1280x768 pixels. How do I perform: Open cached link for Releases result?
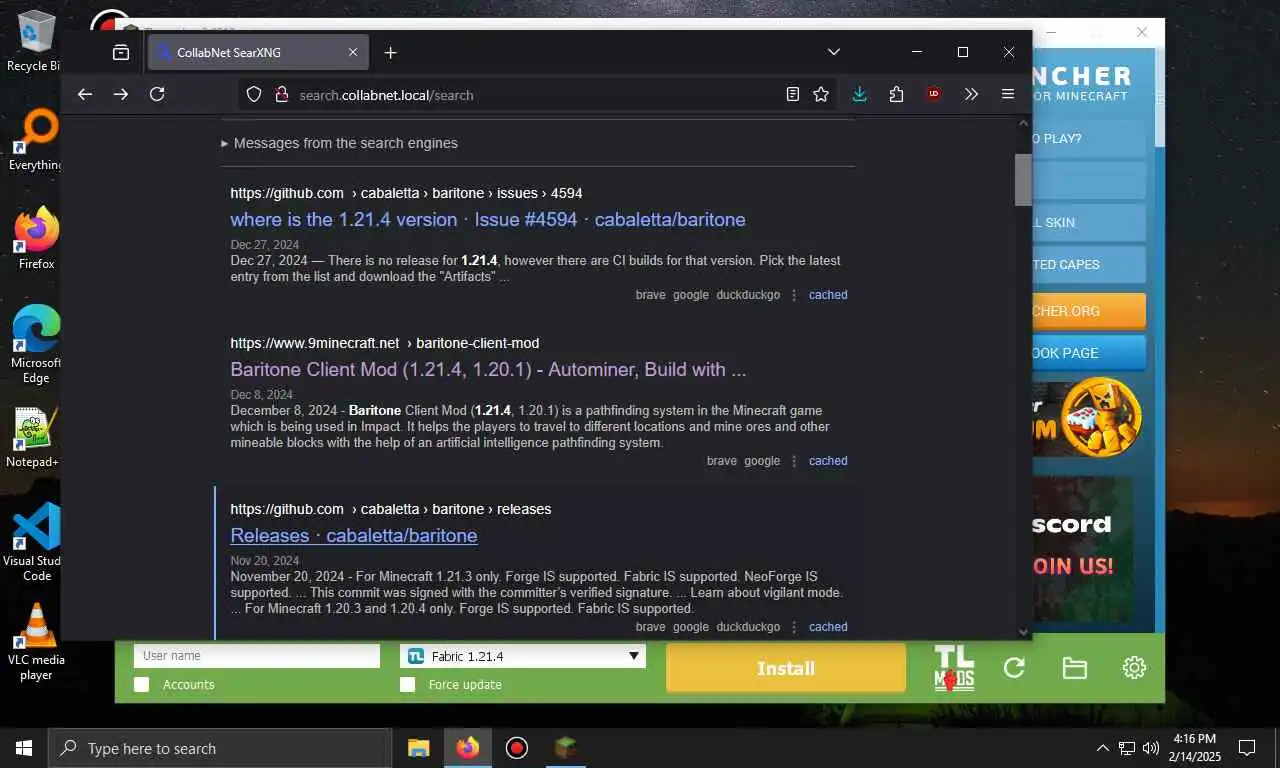point(828,627)
